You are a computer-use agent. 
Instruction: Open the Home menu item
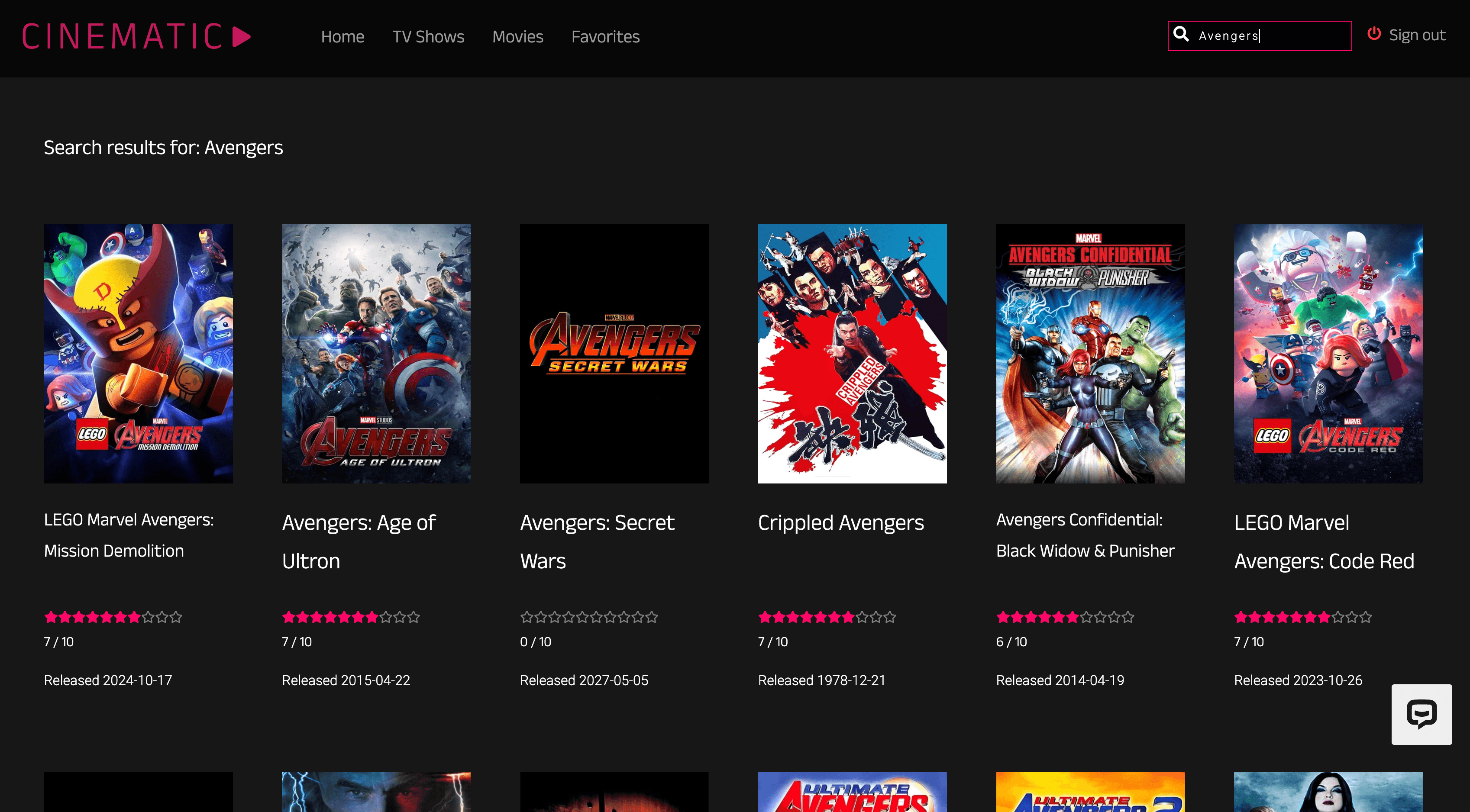point(342,36)
